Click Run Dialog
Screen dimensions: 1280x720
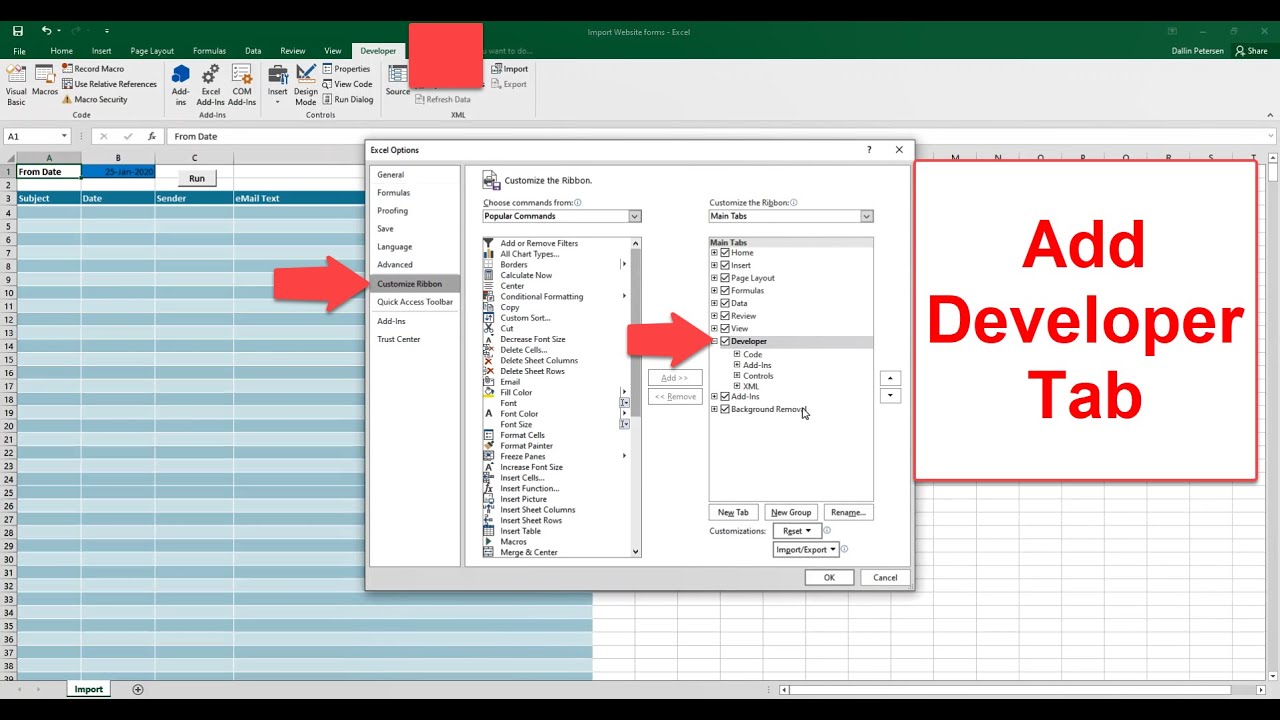(x=347, y=99)
